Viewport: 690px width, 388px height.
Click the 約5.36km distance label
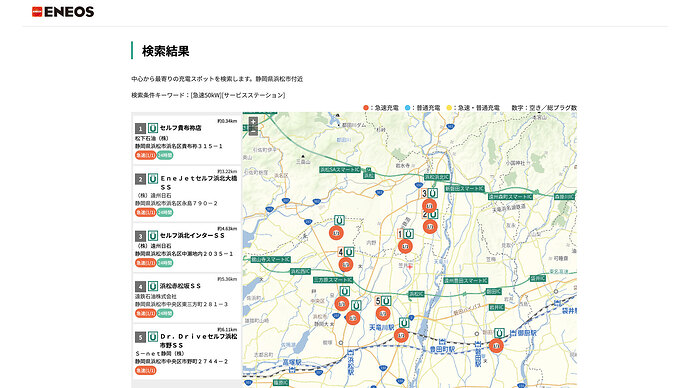point(227,279)
